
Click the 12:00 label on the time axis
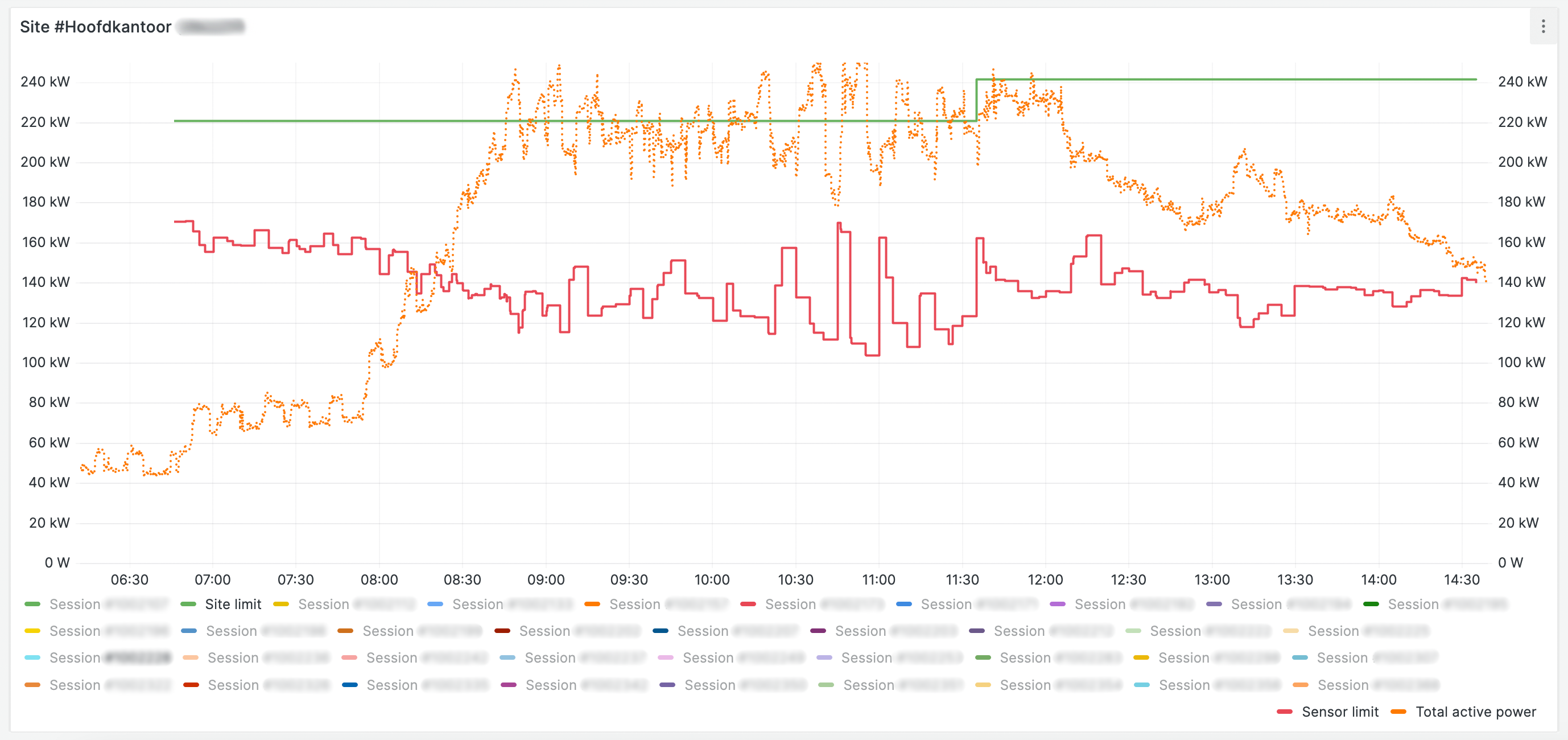(x=1045, y=579)
